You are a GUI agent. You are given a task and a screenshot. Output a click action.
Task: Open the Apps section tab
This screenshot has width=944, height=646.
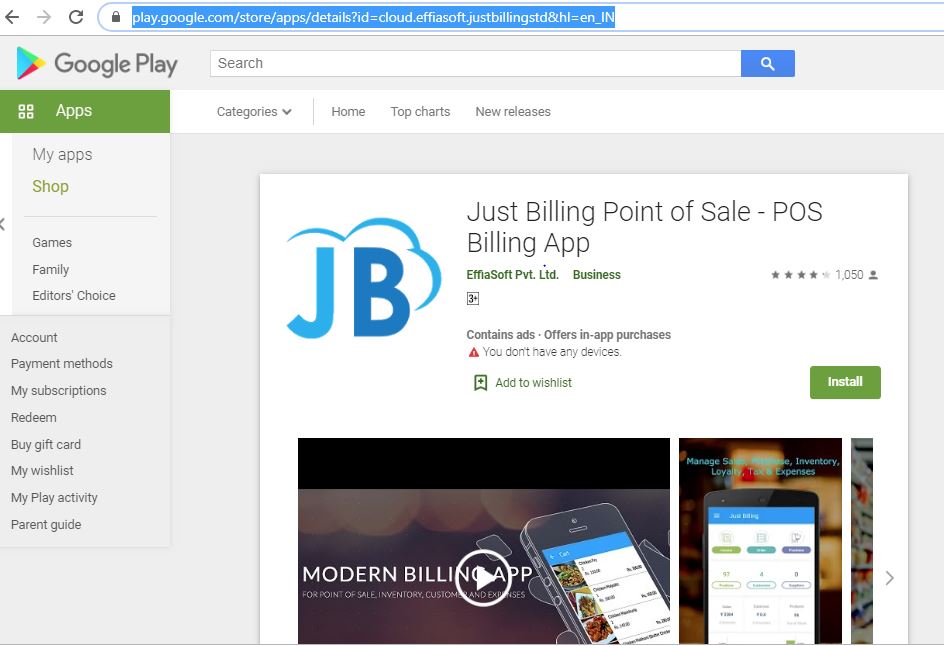(85, 111)
